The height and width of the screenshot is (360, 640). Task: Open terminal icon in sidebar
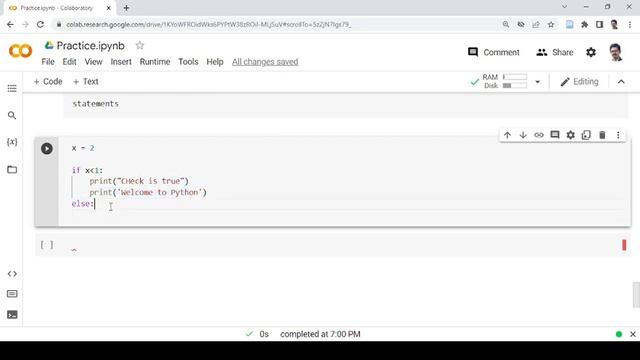[x=12, y=315]
